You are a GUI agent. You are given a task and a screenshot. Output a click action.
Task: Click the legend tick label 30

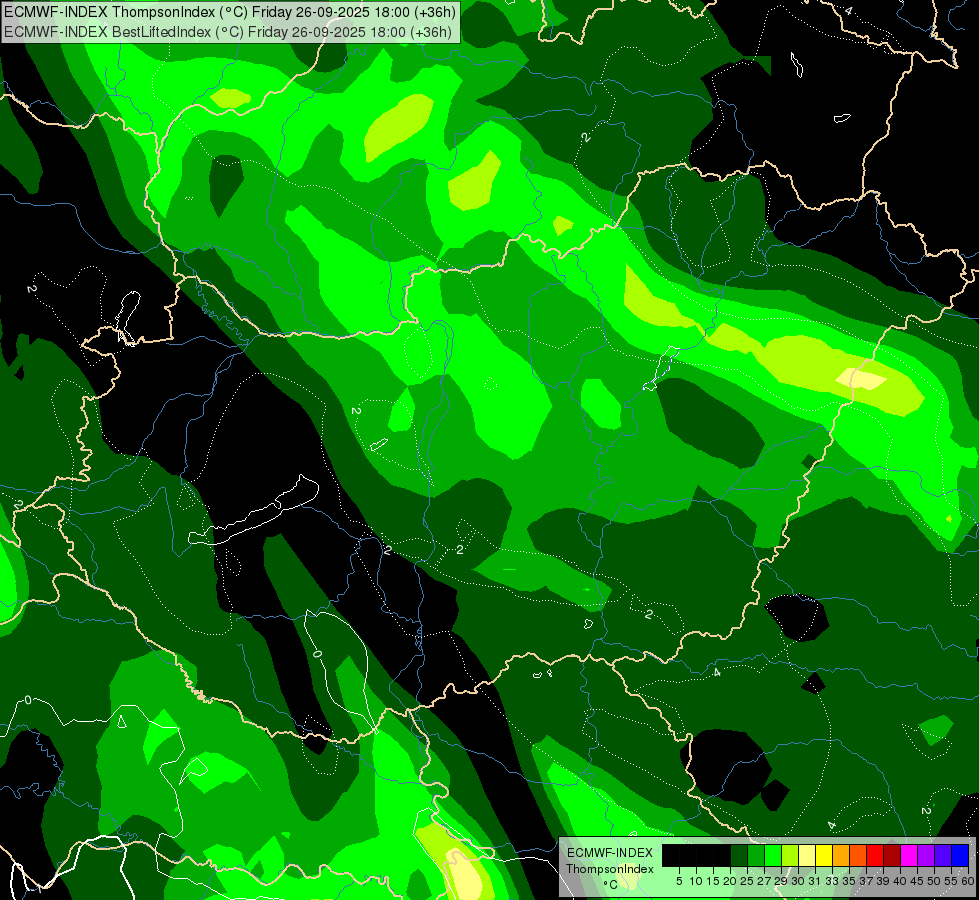pos(799,881)
